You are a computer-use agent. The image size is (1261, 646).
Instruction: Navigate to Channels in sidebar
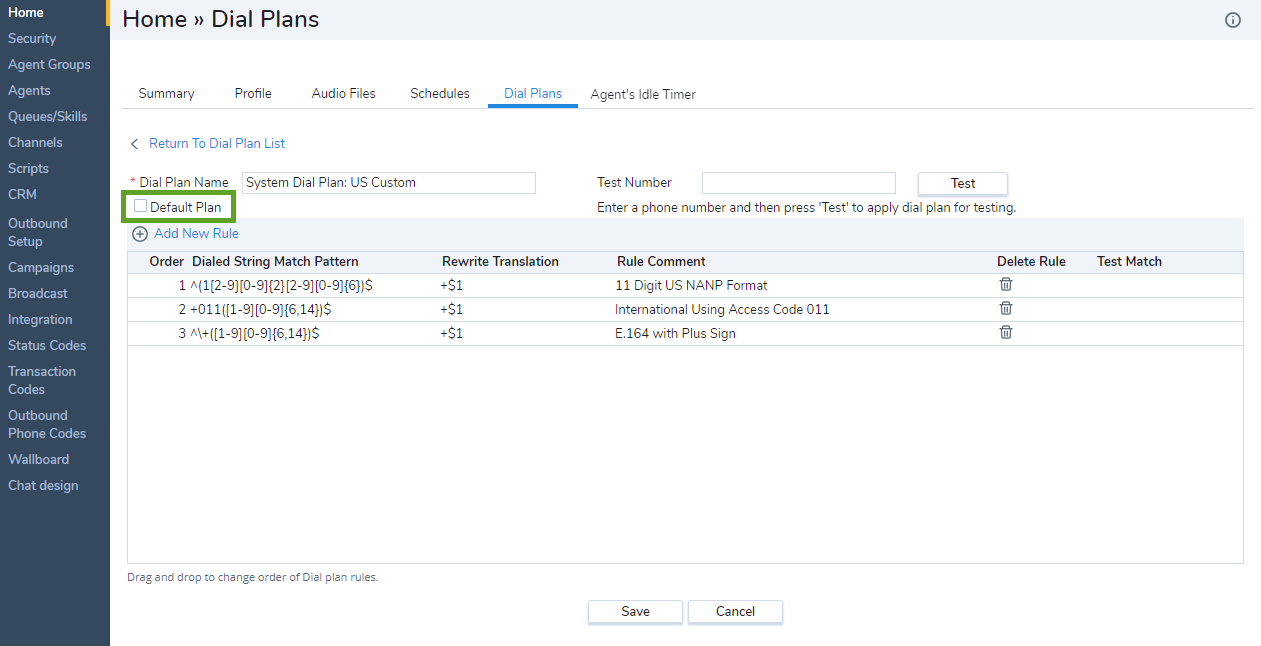click(x=35, y=143)
